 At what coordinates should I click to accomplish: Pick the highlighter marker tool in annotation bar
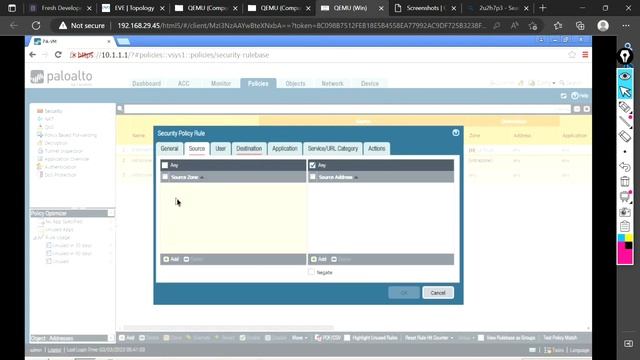(x=624, y=107)
